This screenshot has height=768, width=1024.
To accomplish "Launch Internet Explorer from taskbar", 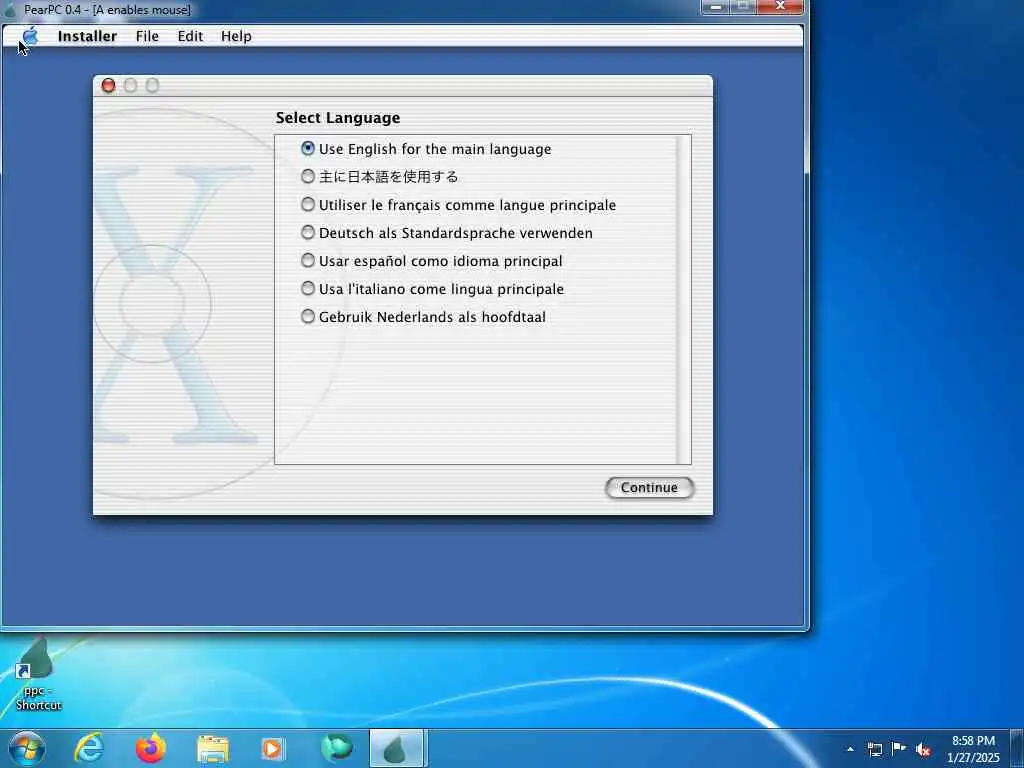I will point(88,748).
